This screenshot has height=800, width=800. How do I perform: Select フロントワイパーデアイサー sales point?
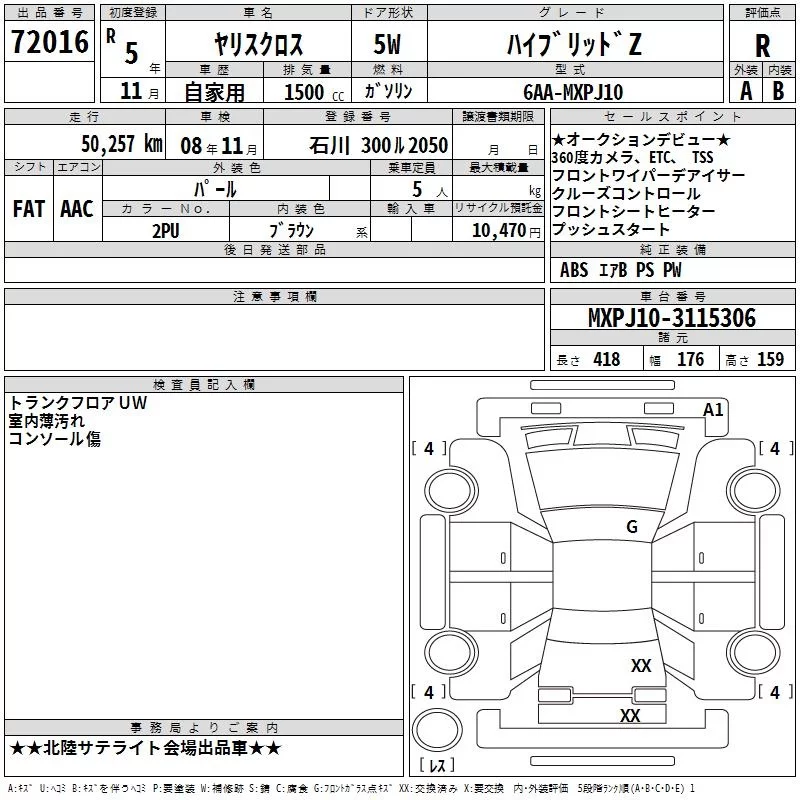(x=648, y=176)
